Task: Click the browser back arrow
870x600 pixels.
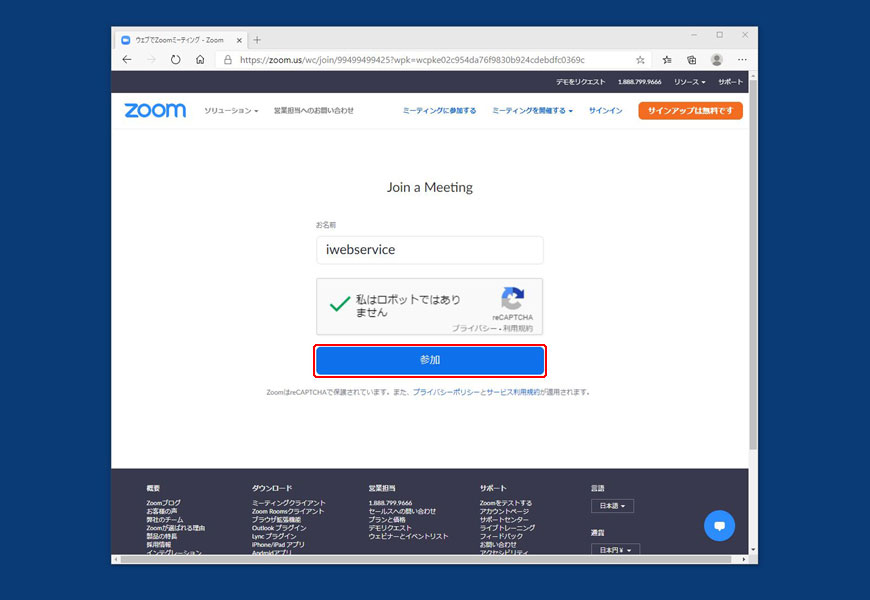Action: 127,59
